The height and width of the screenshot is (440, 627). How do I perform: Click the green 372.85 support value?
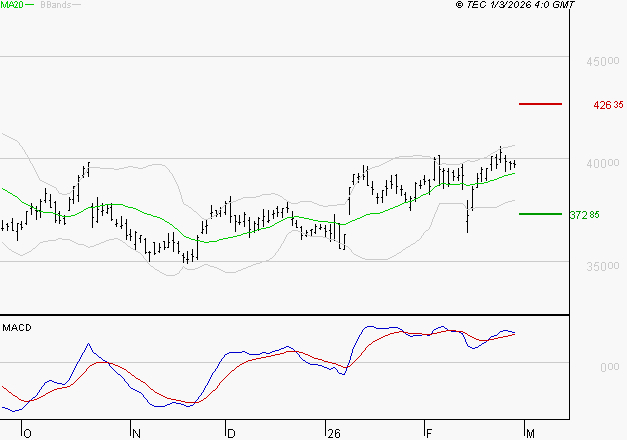click(585, 215)
